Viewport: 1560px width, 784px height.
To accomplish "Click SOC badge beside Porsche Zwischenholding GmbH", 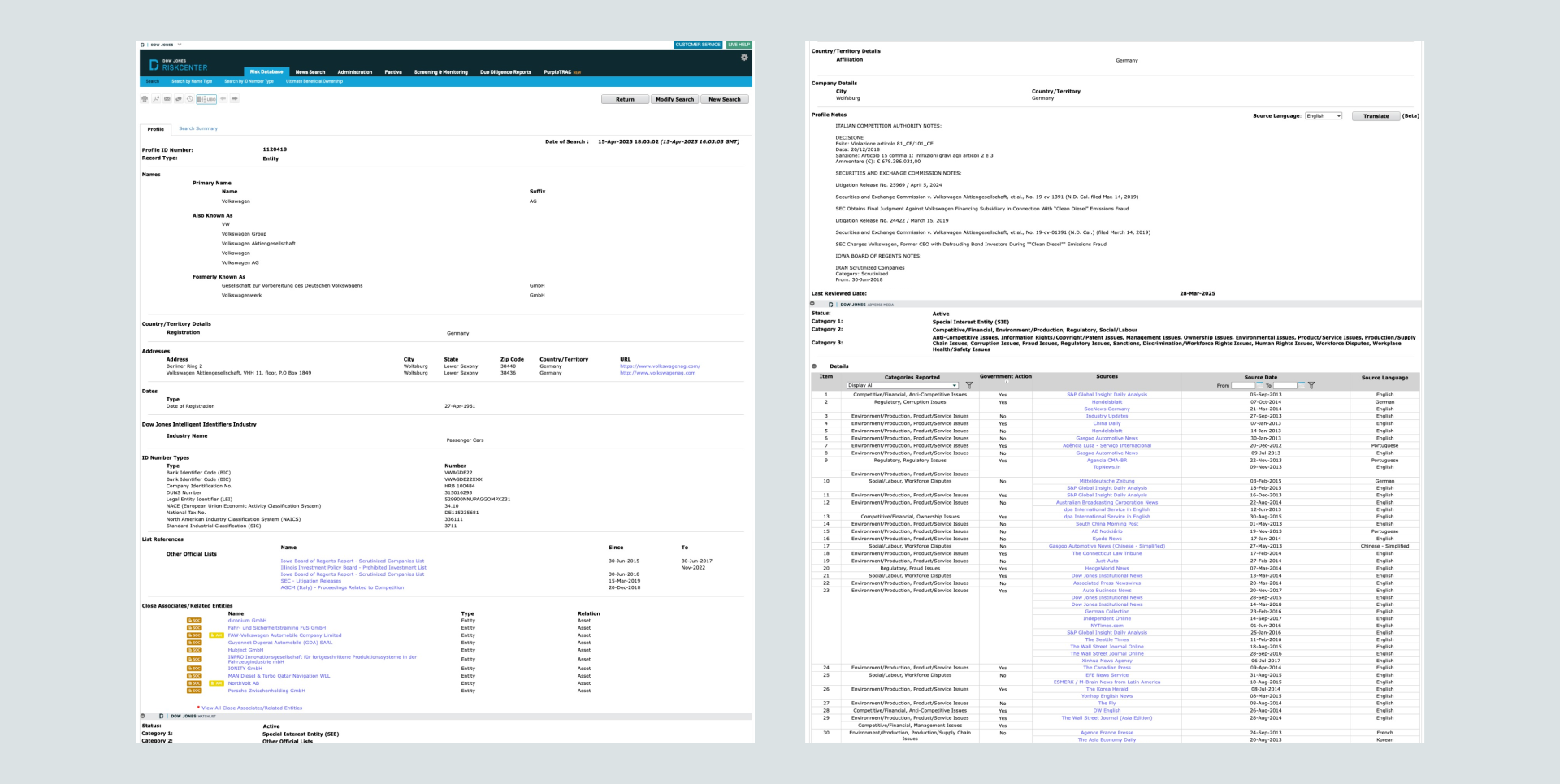I will 194,691.
